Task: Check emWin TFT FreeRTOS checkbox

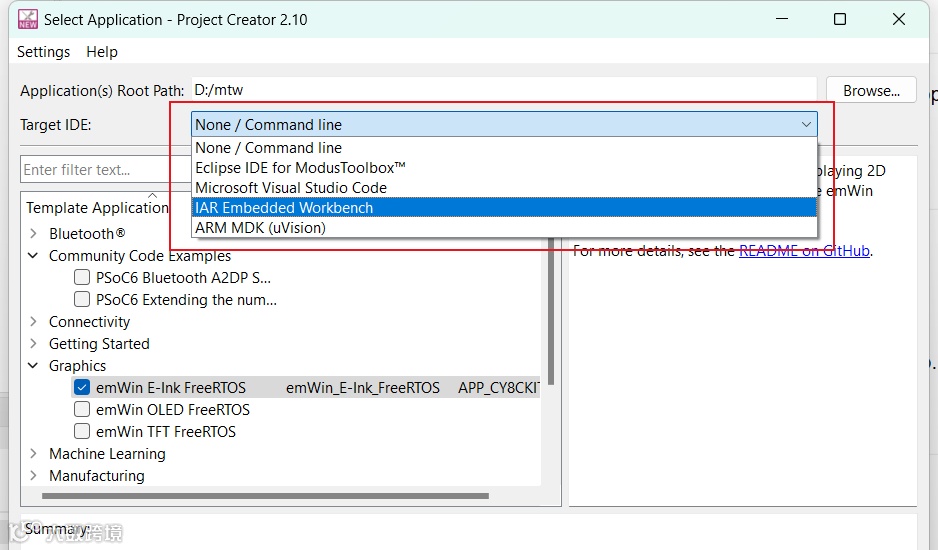Action: (x=82, y=432)
